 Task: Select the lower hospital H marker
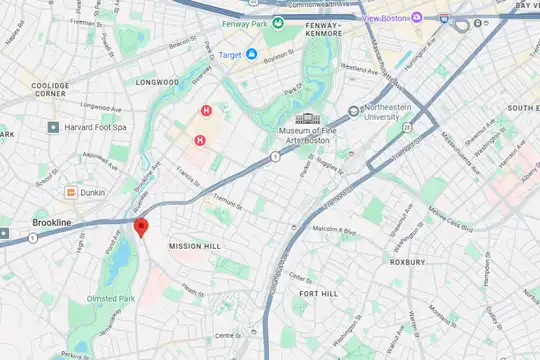200,141
